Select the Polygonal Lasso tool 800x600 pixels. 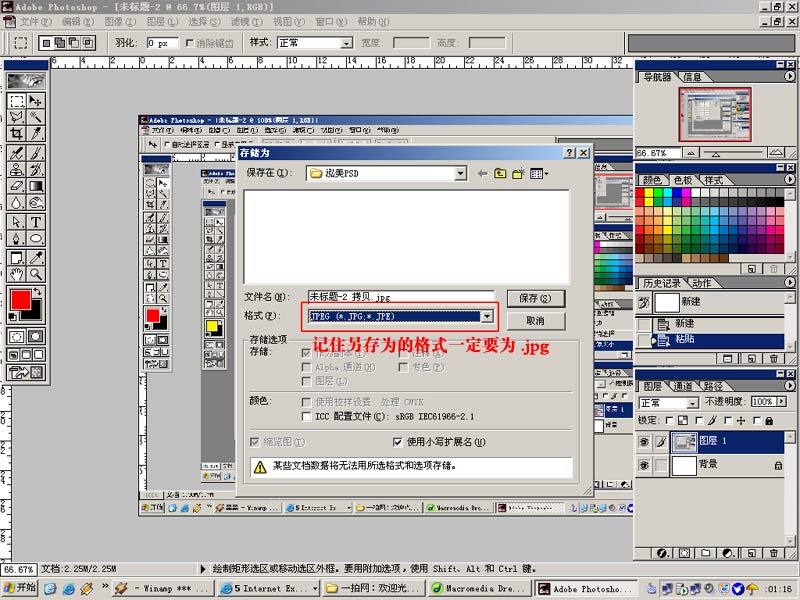pos(16,117)
